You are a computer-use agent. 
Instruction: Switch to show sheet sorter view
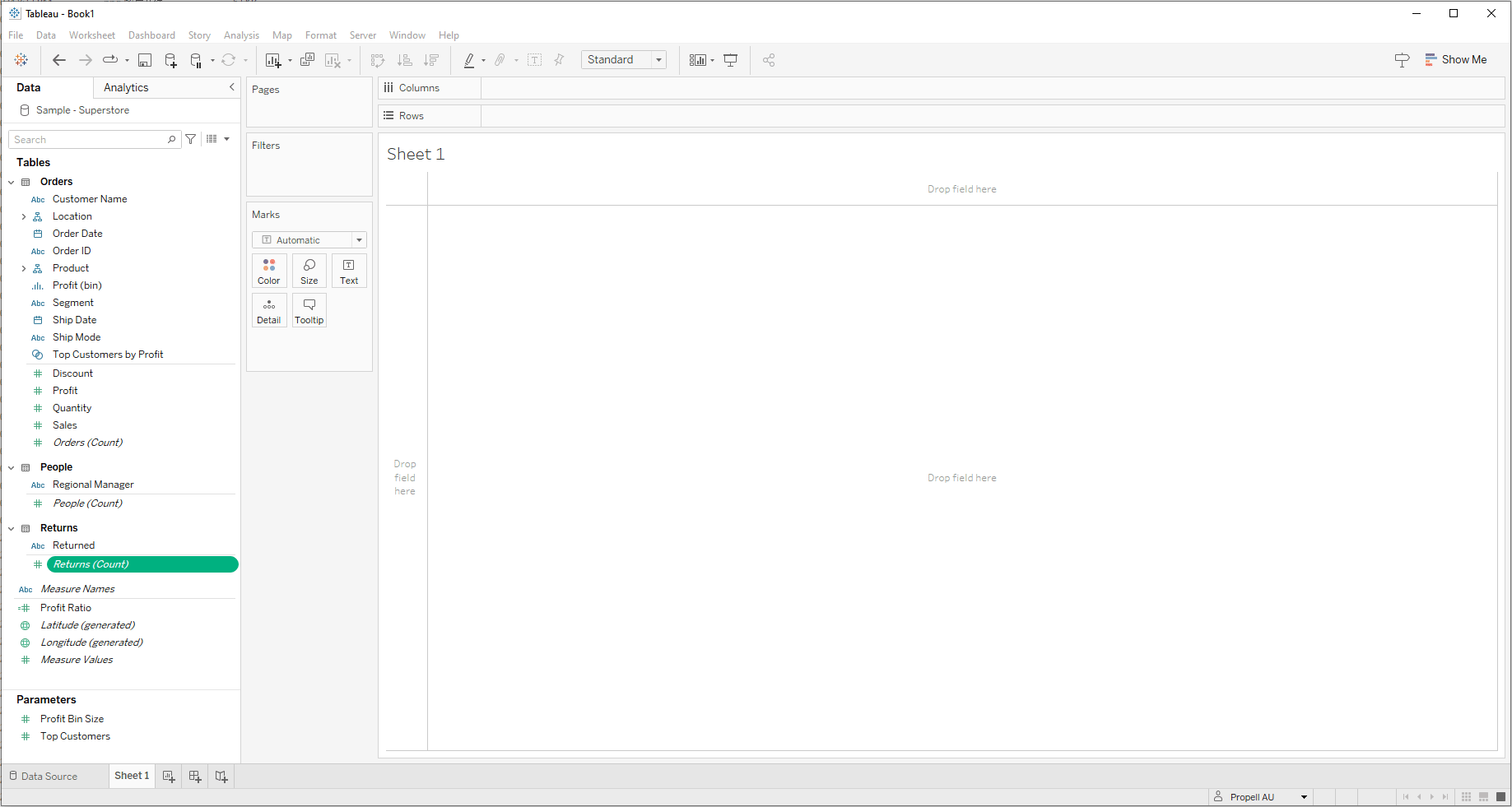1466,797
